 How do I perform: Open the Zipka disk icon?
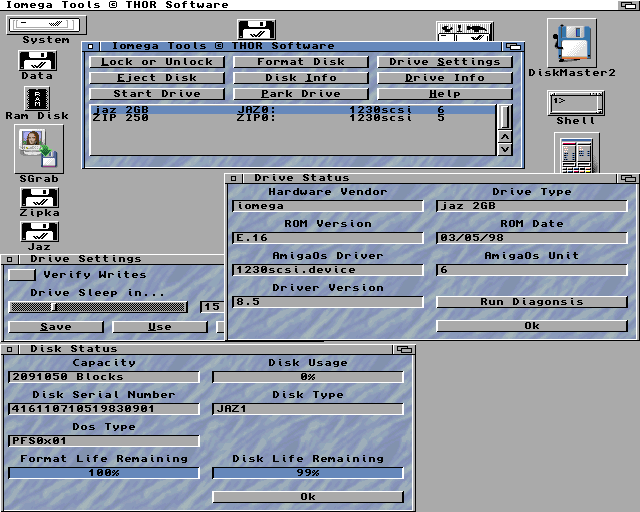39,198
